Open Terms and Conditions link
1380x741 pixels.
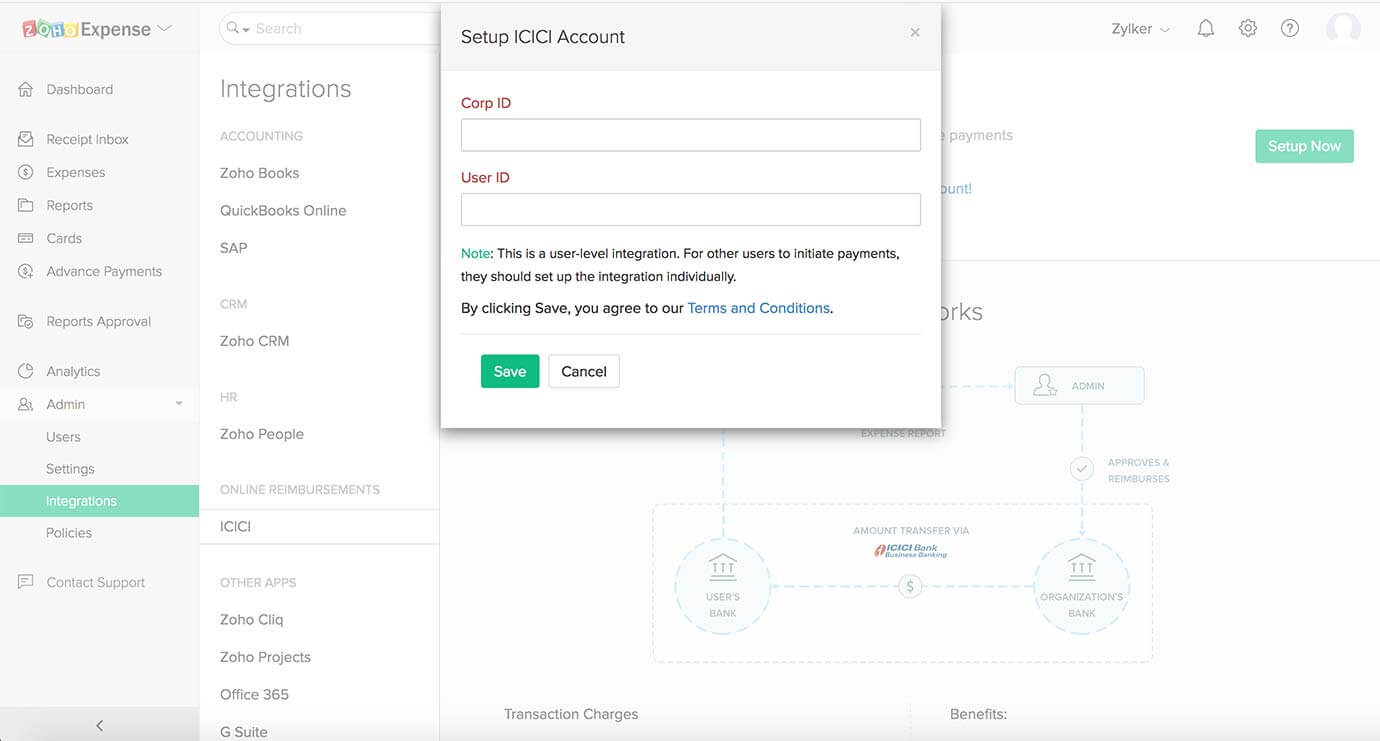coord(759,308)
